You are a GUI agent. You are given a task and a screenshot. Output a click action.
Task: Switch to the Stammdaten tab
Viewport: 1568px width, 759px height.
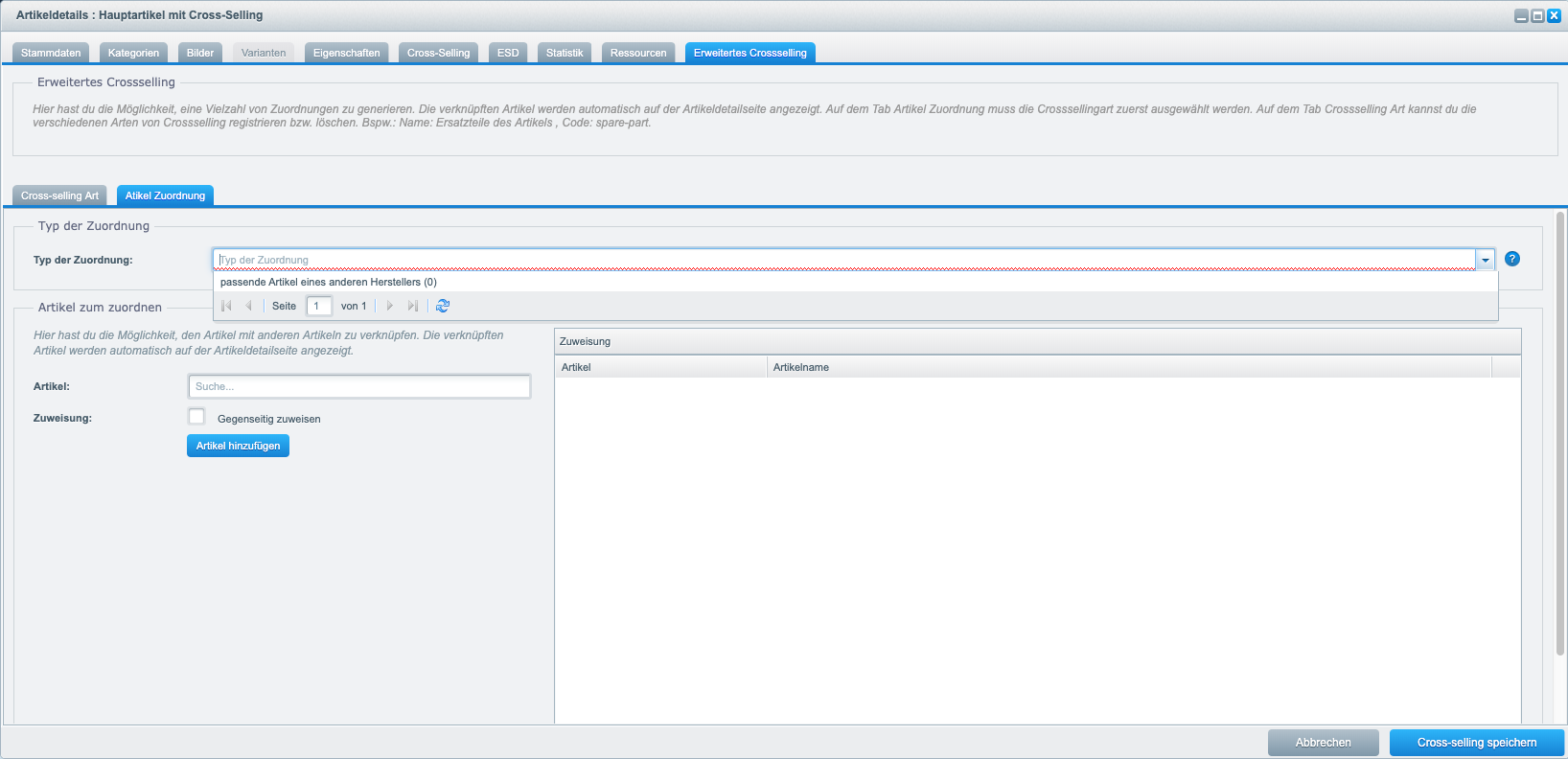point(51,53)
